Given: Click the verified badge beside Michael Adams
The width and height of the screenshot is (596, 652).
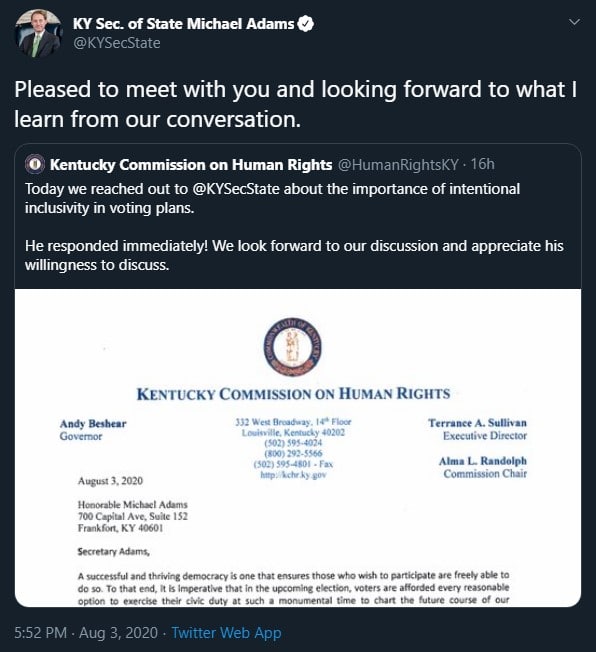Looking at the screenshot, I should [306, 24].
